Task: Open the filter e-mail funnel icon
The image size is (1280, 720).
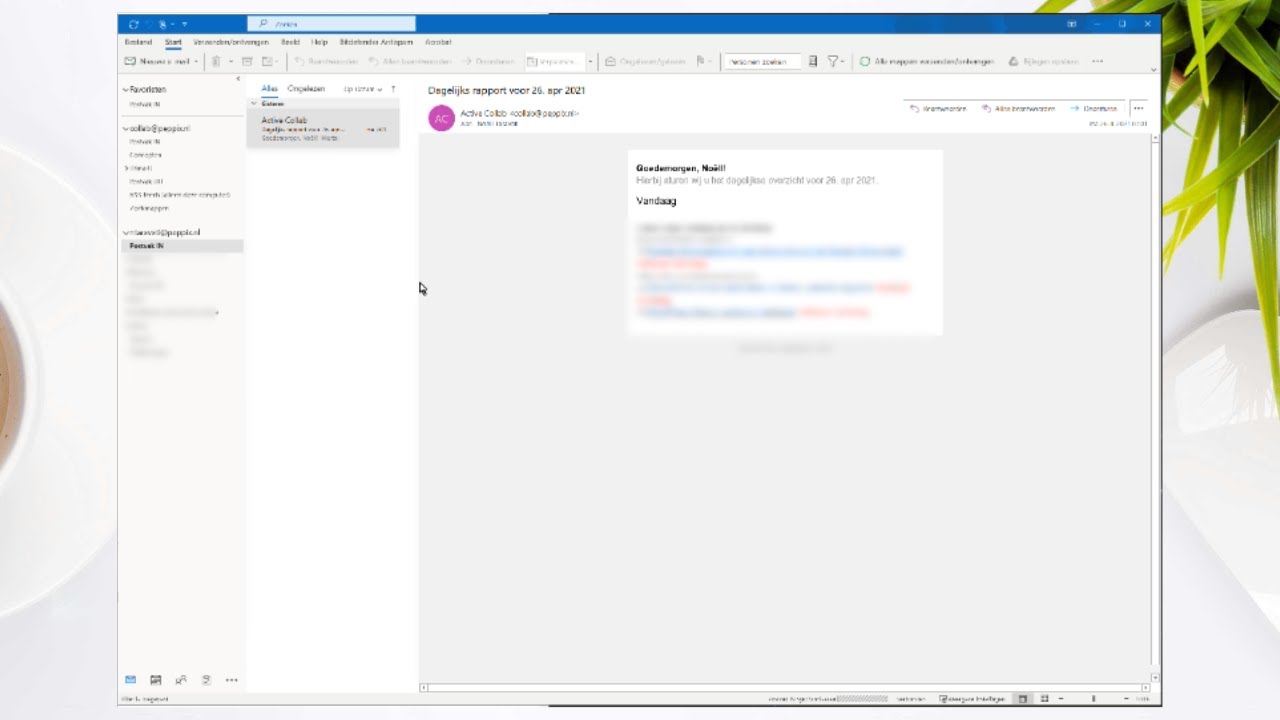Action: pyautogui.click(x=832, y=61)
